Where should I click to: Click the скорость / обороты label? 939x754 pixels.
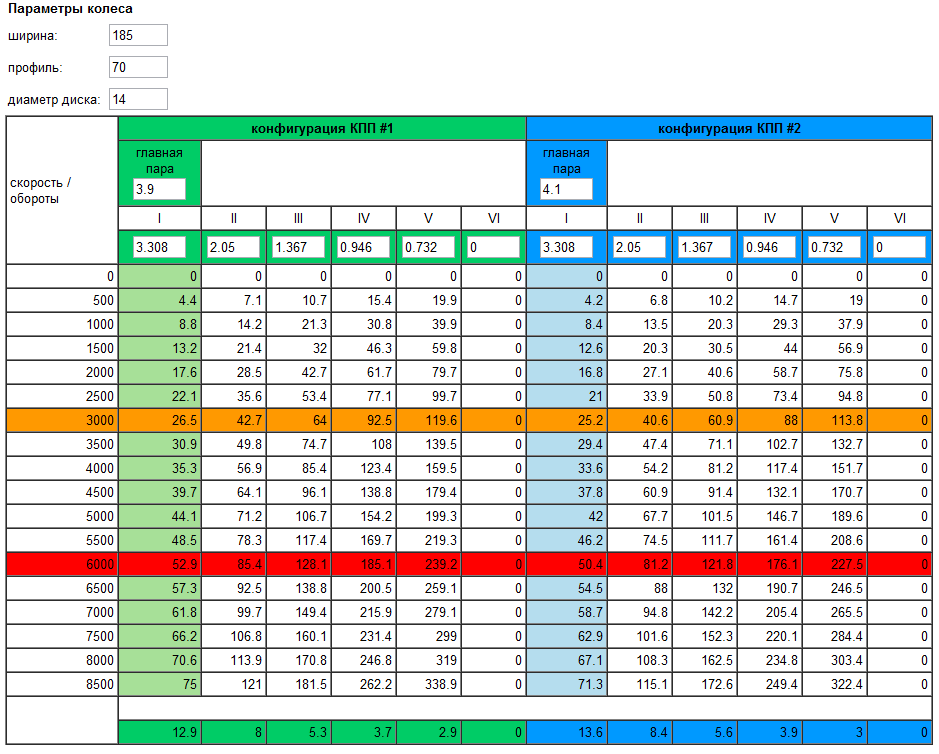coord(40,190)
